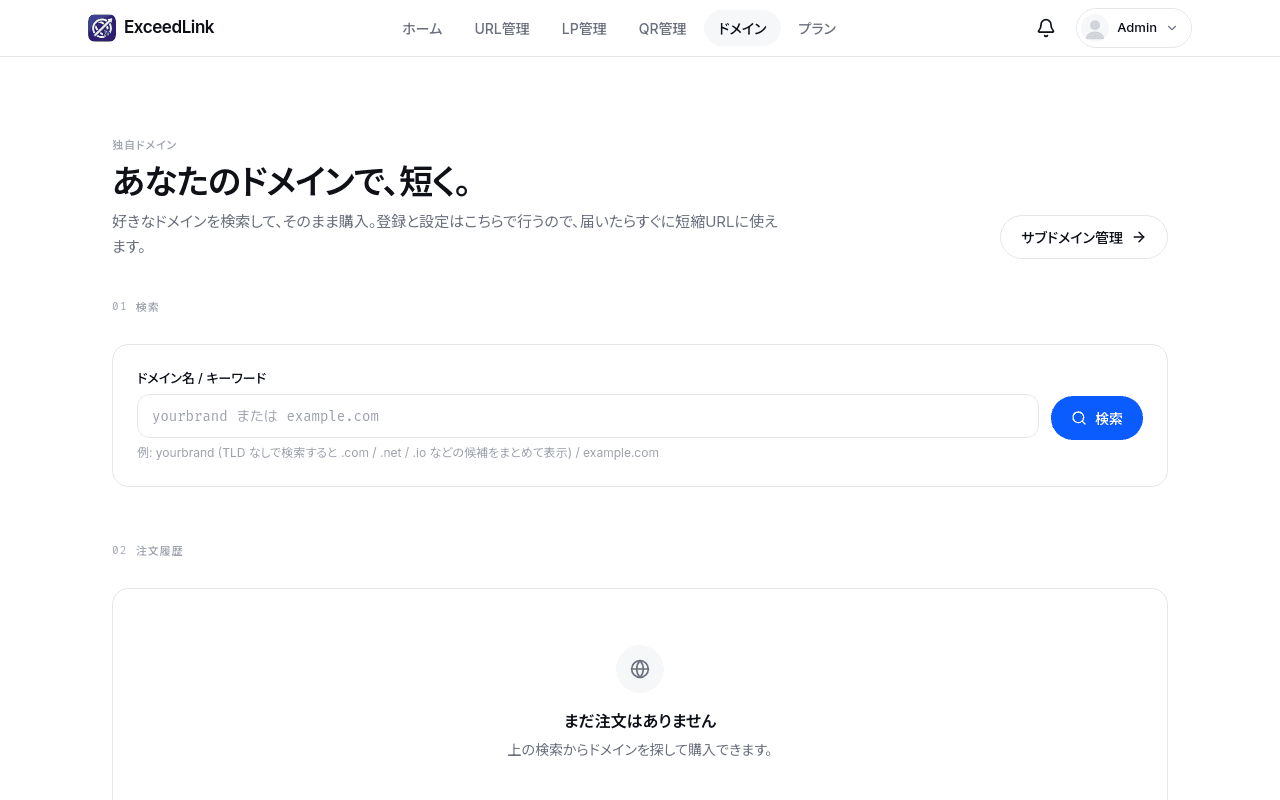1280x800 pixels.
Task: Click the blue 検索 button
Action: point(1097,418)
